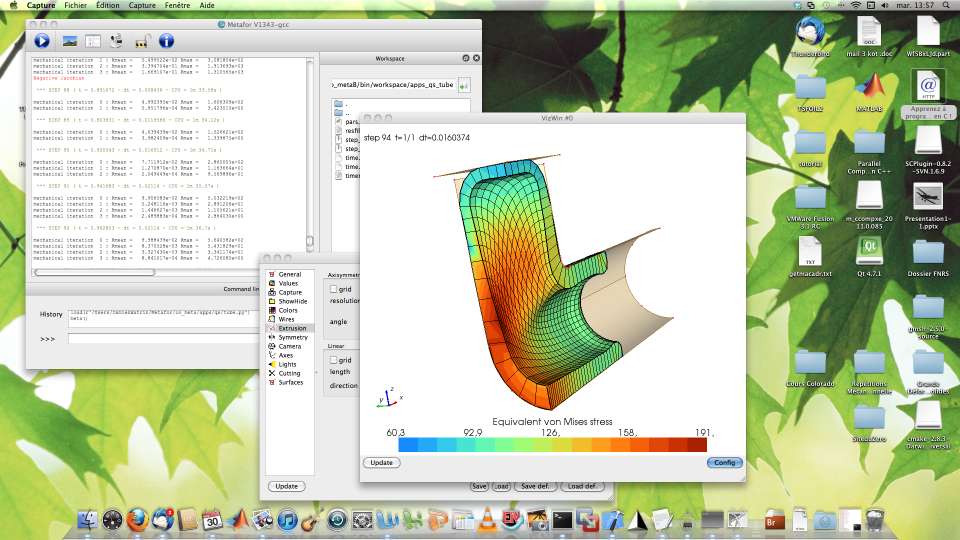Open the Aide menu

(207, 5)
